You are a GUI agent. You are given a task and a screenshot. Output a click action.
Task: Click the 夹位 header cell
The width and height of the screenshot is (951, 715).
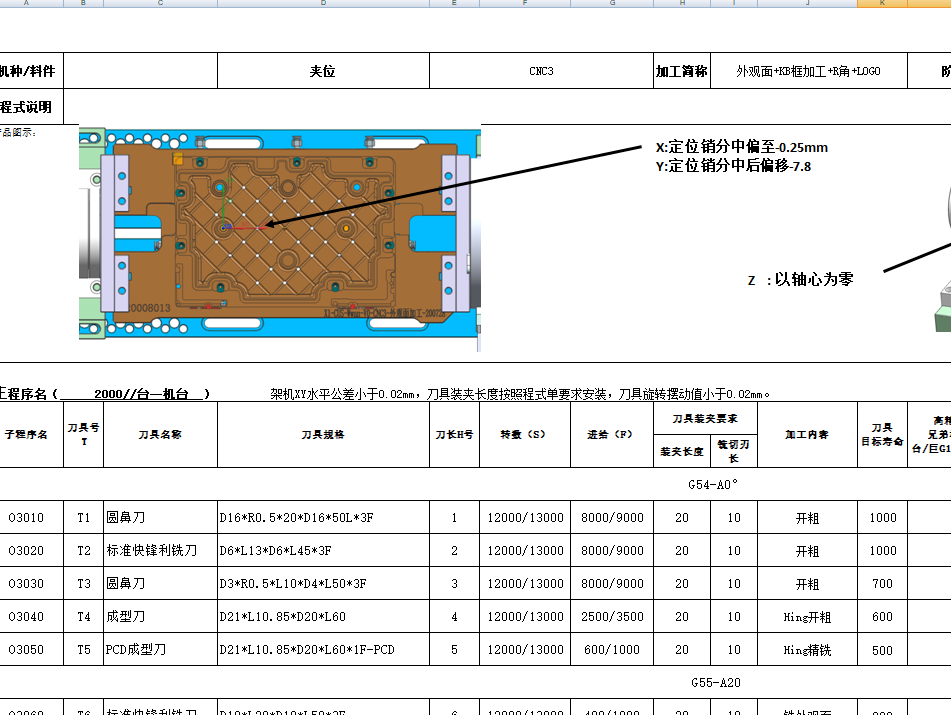(x=323, y=70)
